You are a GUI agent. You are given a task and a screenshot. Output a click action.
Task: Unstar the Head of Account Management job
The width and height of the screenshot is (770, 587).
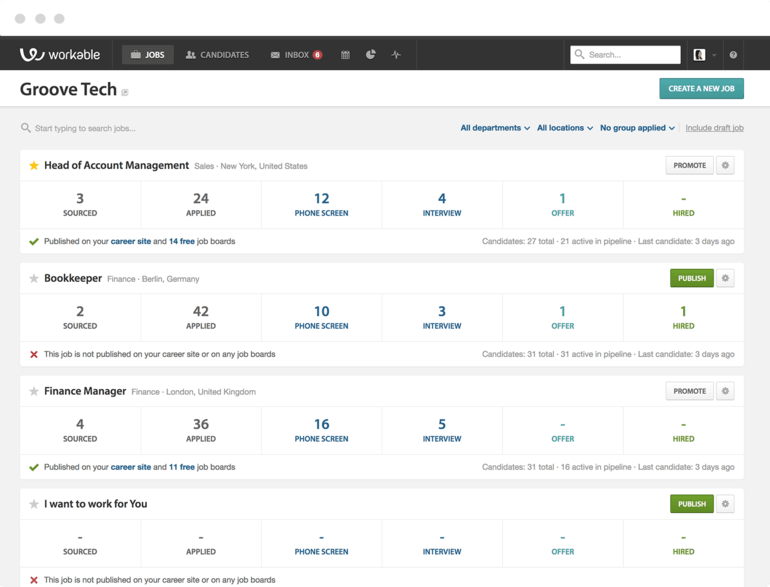34,166
